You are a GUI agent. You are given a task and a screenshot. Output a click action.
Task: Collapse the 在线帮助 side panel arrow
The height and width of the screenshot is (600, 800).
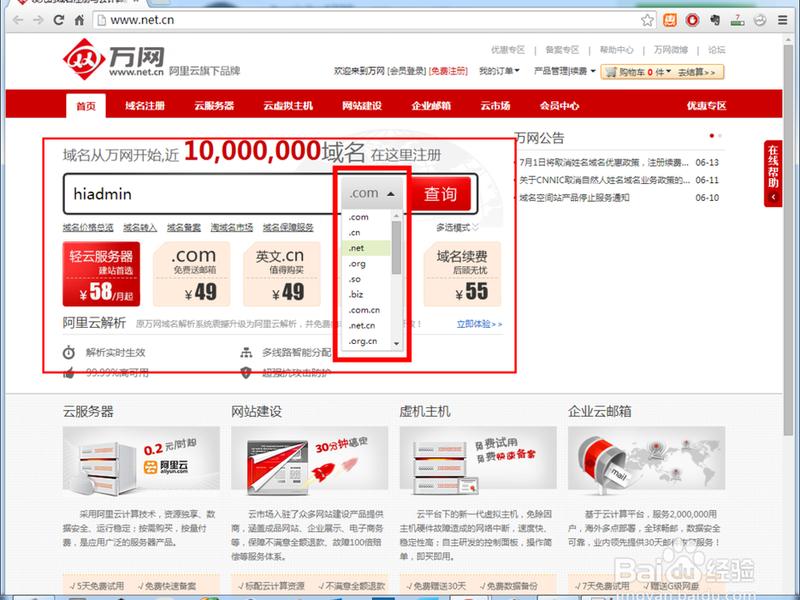773,197
